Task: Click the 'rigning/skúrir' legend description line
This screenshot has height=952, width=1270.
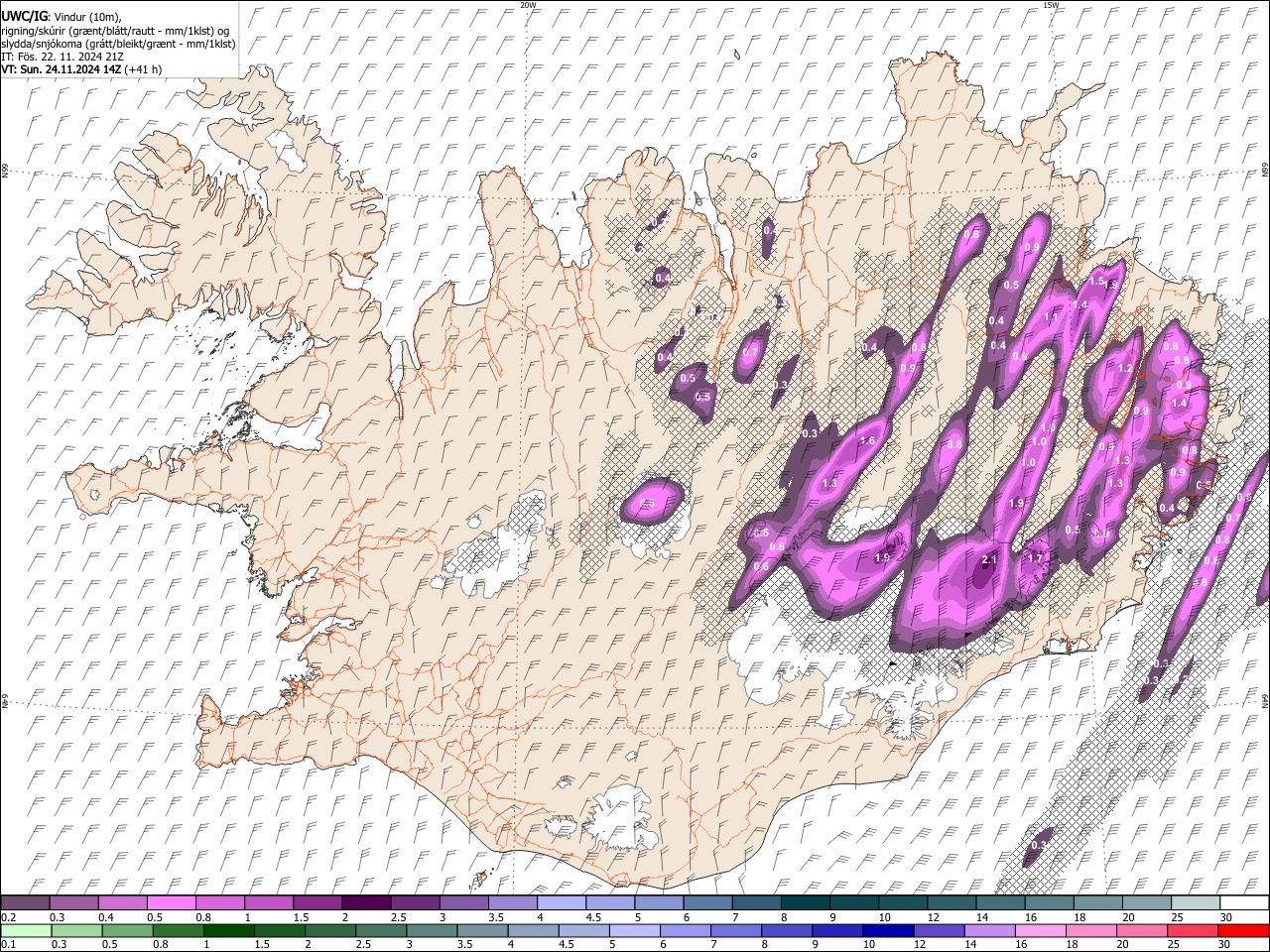Action: pyautogui.click(x=115, y=30)
